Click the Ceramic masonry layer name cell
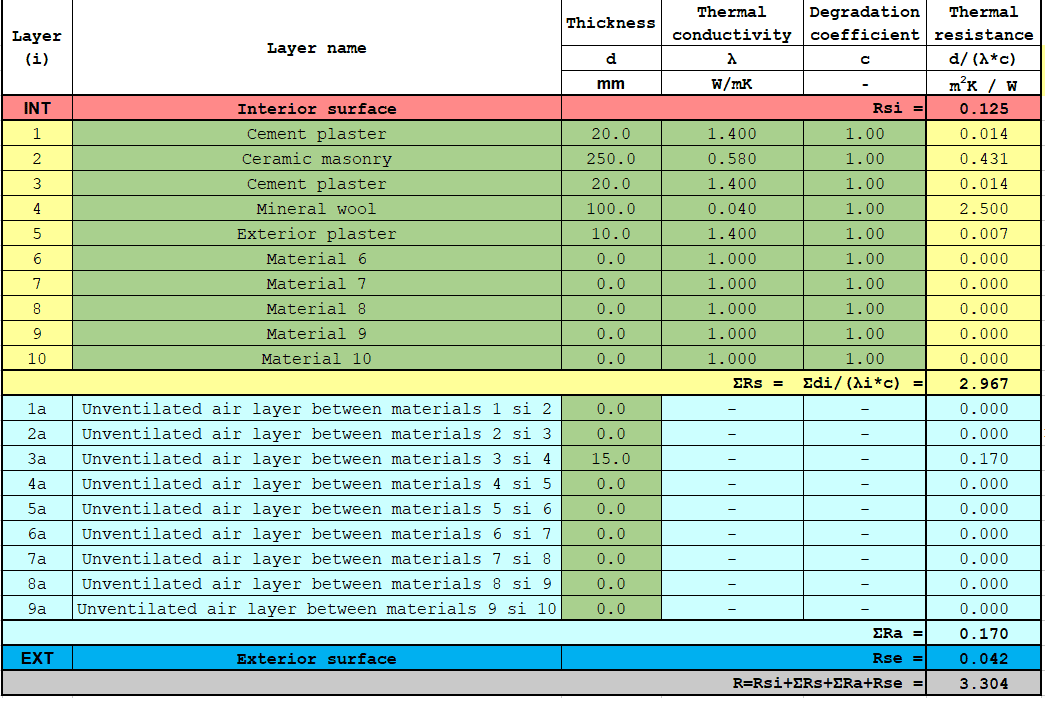 (x=316, y=159)
